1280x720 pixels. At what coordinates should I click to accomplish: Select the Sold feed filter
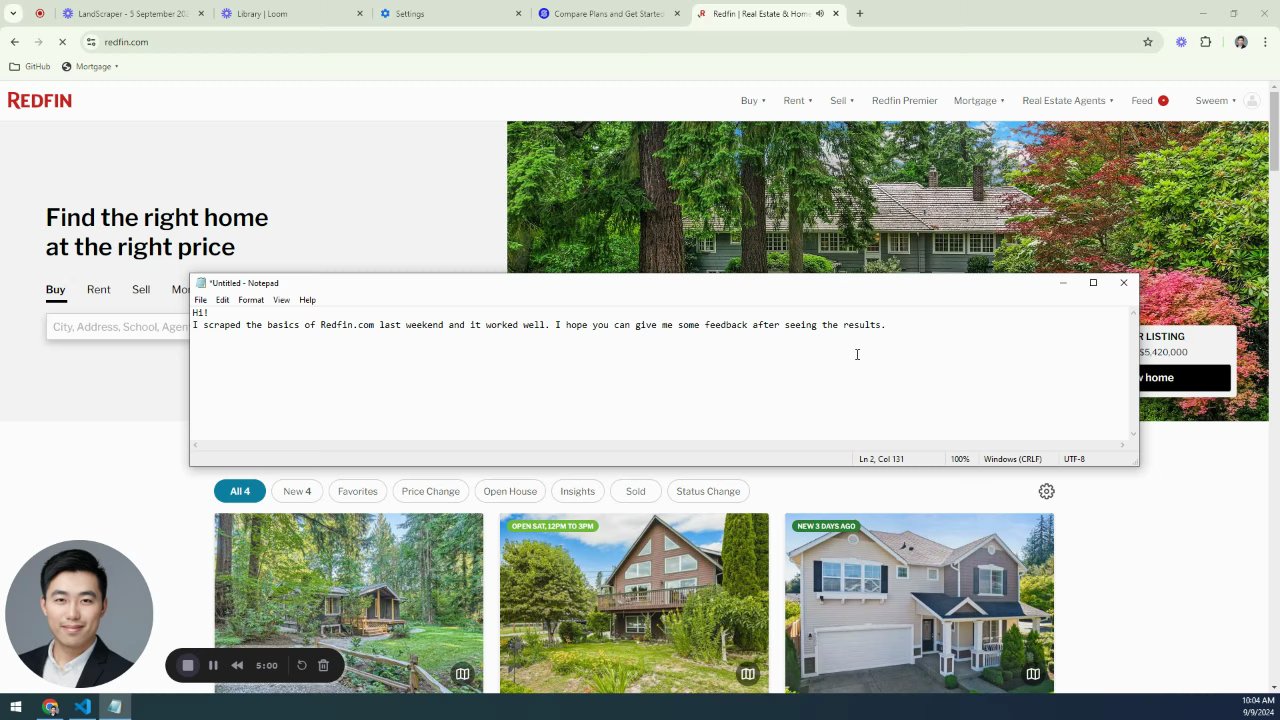coord(635,491)
